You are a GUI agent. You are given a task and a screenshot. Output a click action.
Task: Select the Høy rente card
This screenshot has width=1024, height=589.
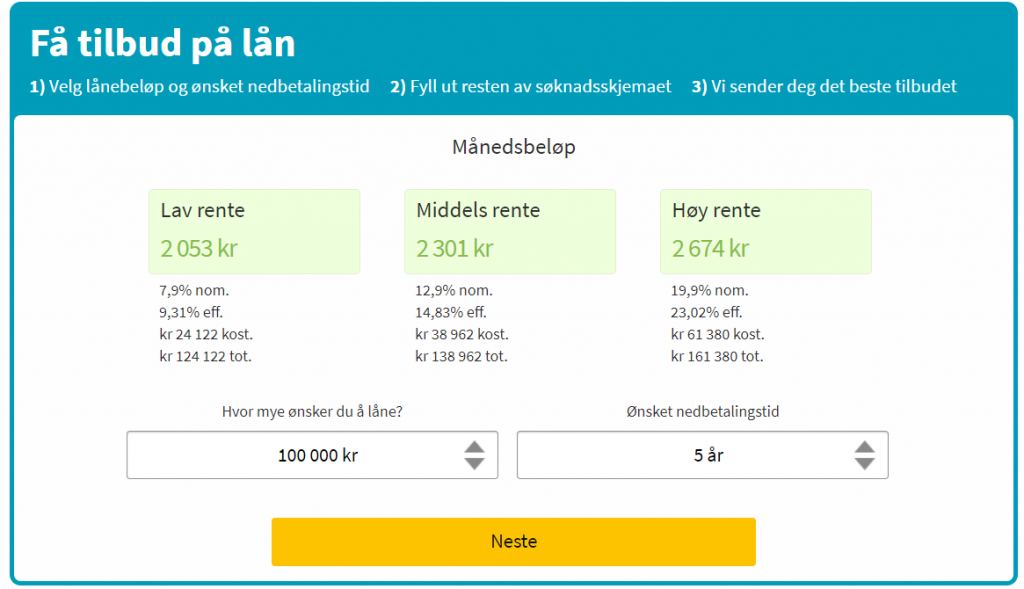coord(766,231)
